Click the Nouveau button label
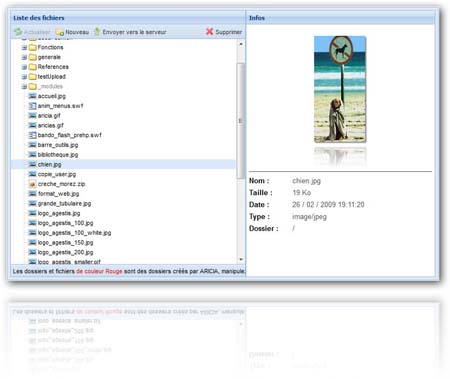 click(x=77, y=32)
